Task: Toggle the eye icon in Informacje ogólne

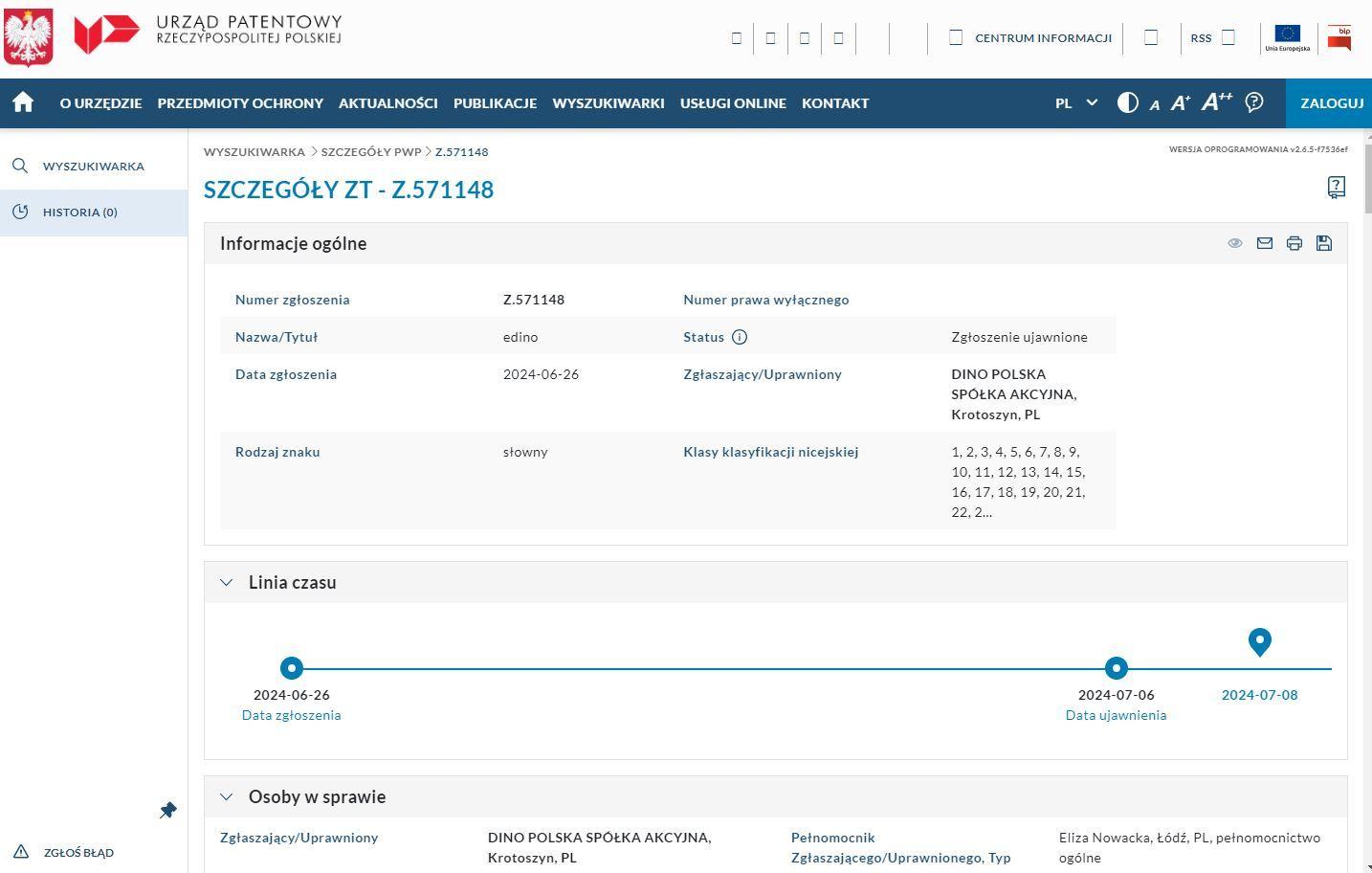Action: tap(1235, 243)
